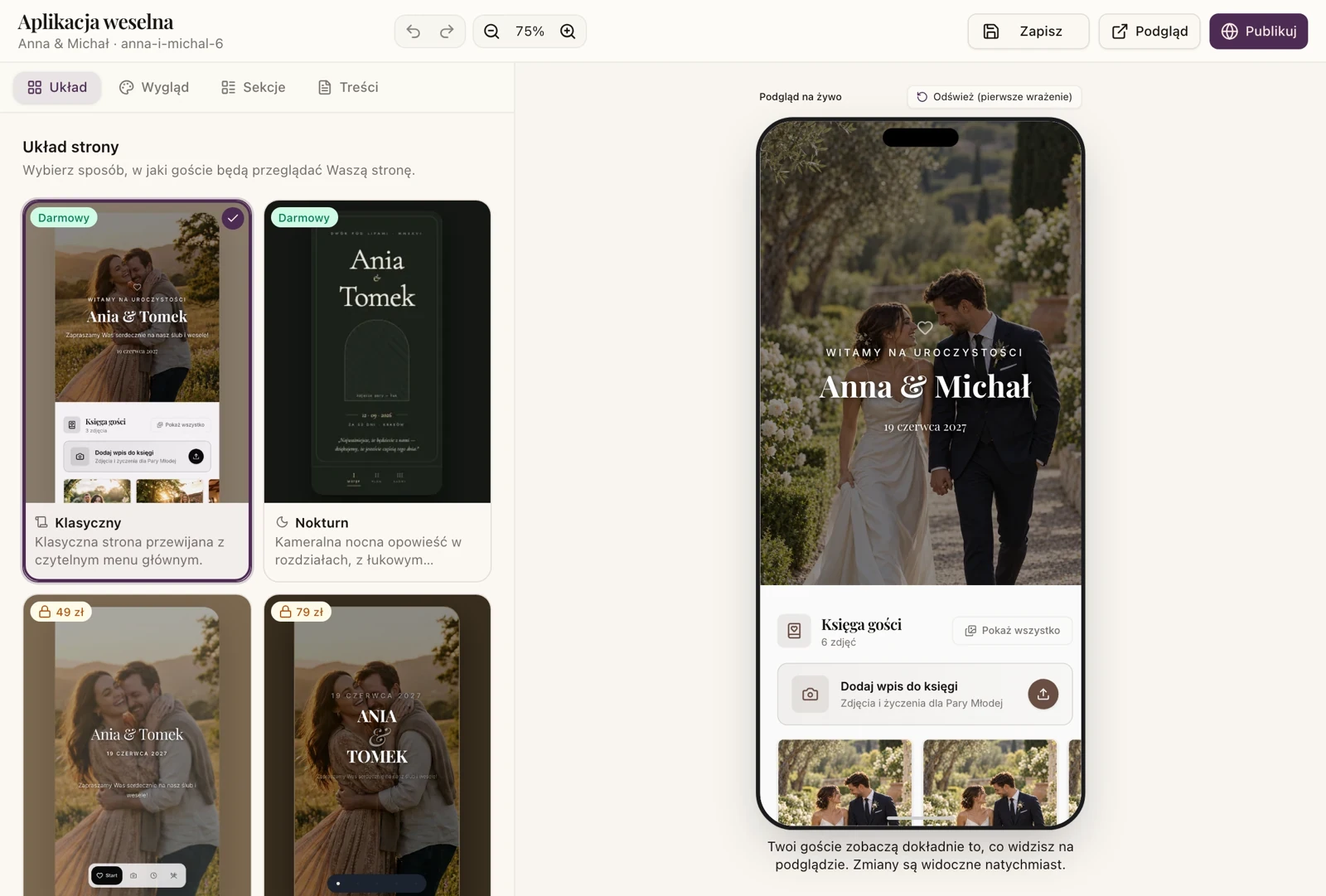This screenshot has height=896, width=1326.
Task: Open the Wygląd tab
Action: click(x=154, y=87)
